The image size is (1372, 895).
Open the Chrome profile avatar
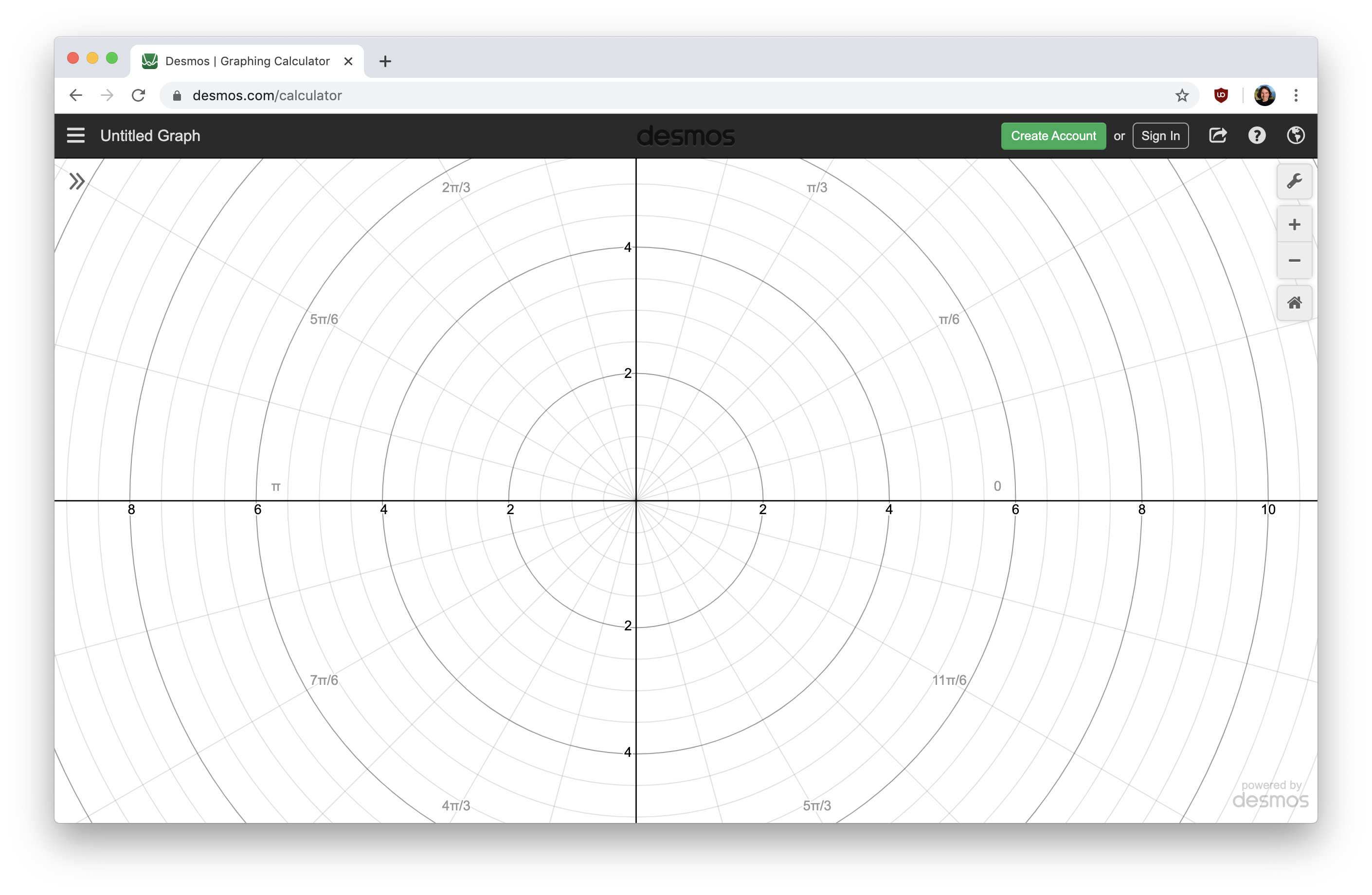[x=1264, y=95]
